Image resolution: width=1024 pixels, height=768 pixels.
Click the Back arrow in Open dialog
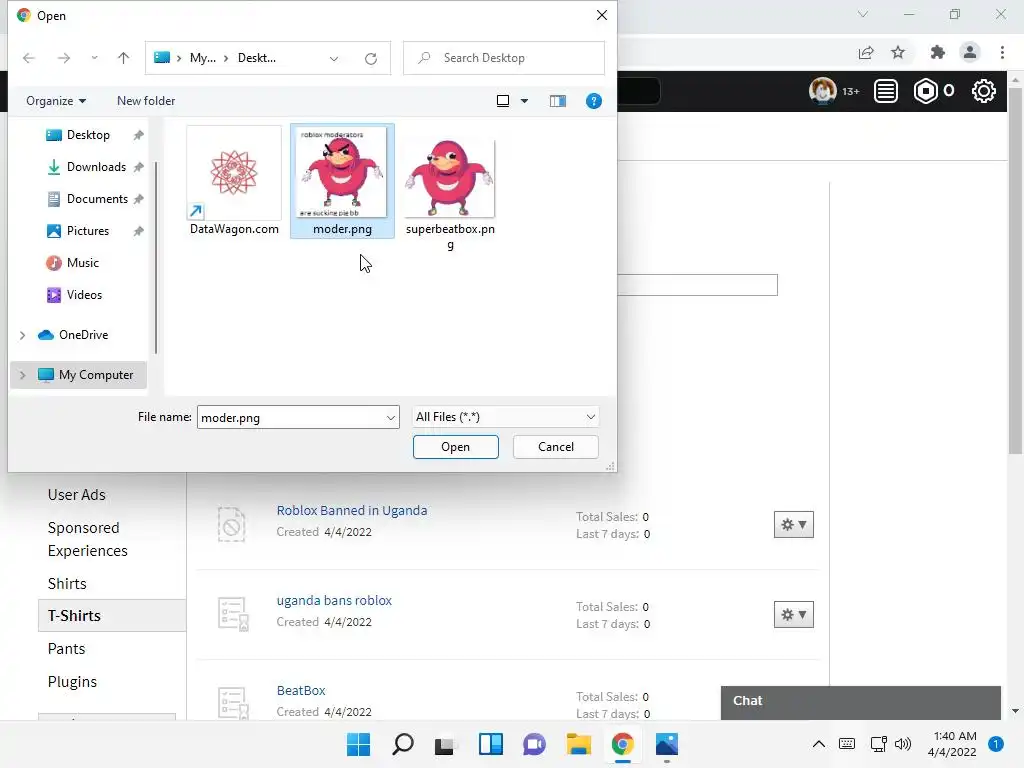coord(29,58)
